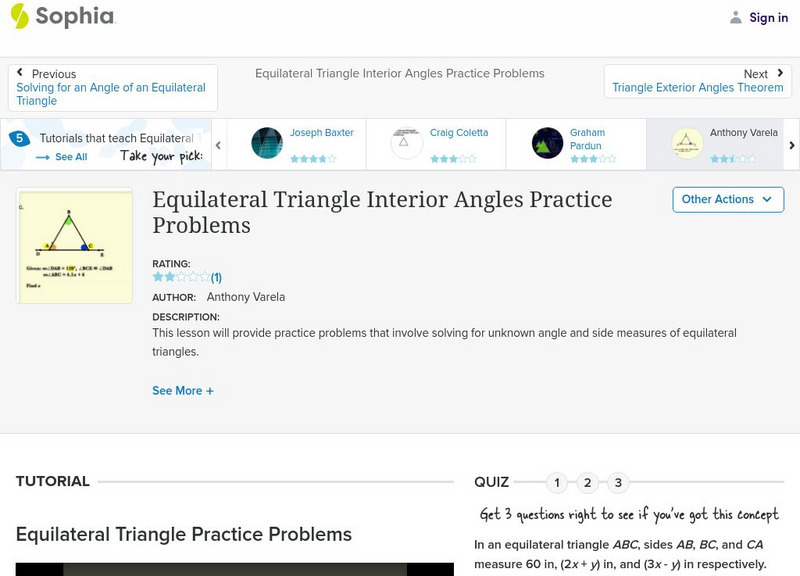Open Joseph Baxter's tutorial avatar
This screenshot has height=576, width=800.
[x=267, y=143]
